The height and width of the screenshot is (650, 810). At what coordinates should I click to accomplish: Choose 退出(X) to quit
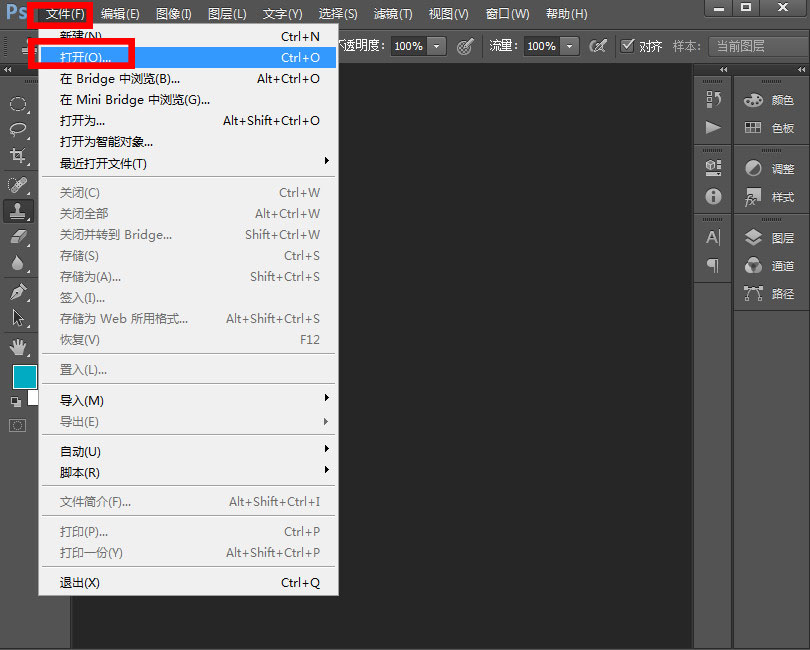188,583
